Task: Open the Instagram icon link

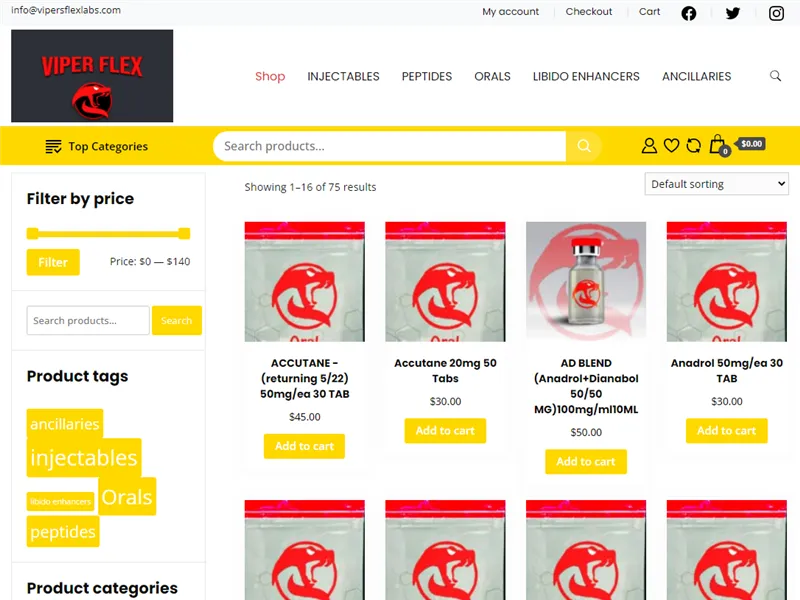Action: coord(776,13)
